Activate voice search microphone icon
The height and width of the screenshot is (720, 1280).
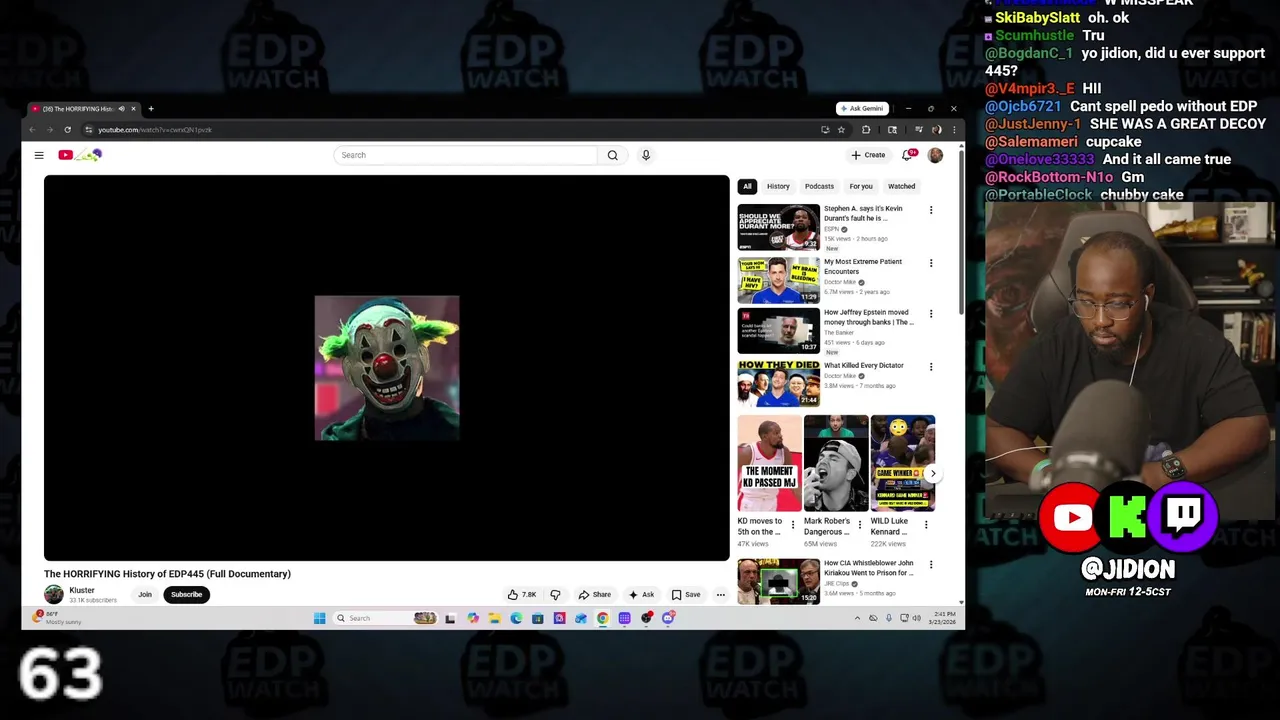(646, 155)
